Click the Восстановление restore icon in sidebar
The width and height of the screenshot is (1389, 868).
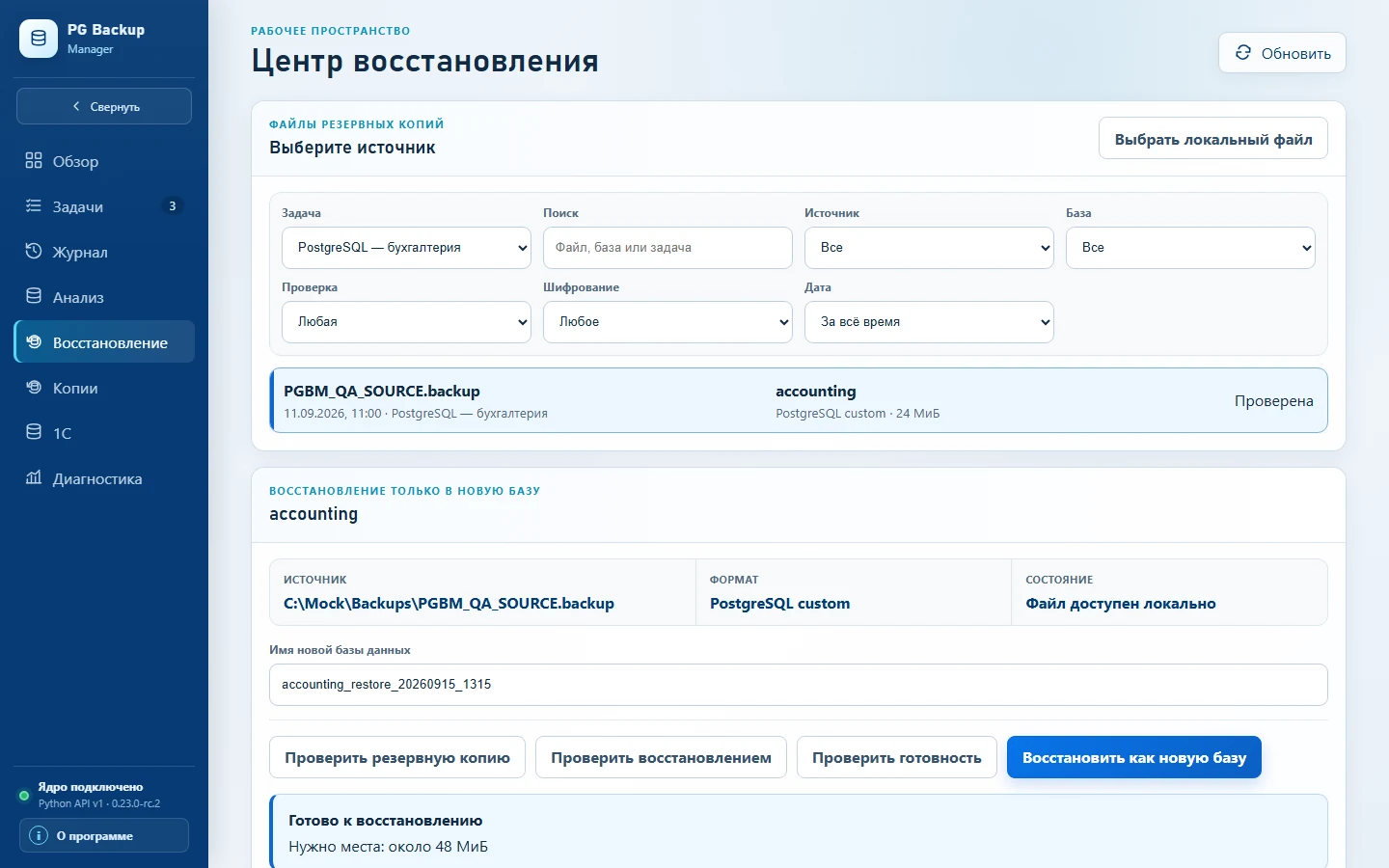pos(34,341)
